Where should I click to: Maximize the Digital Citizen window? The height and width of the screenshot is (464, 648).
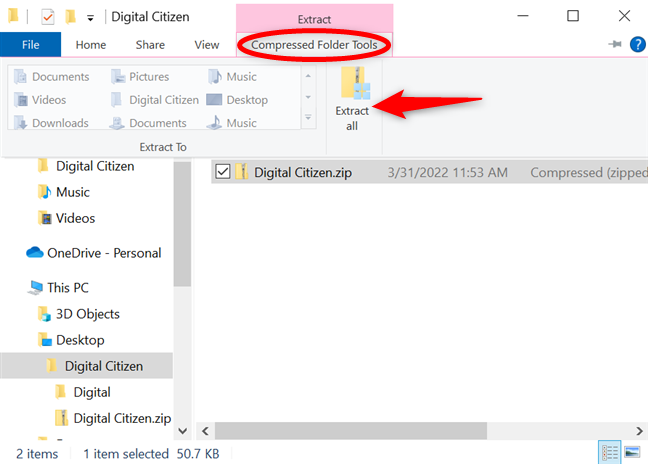573,16
